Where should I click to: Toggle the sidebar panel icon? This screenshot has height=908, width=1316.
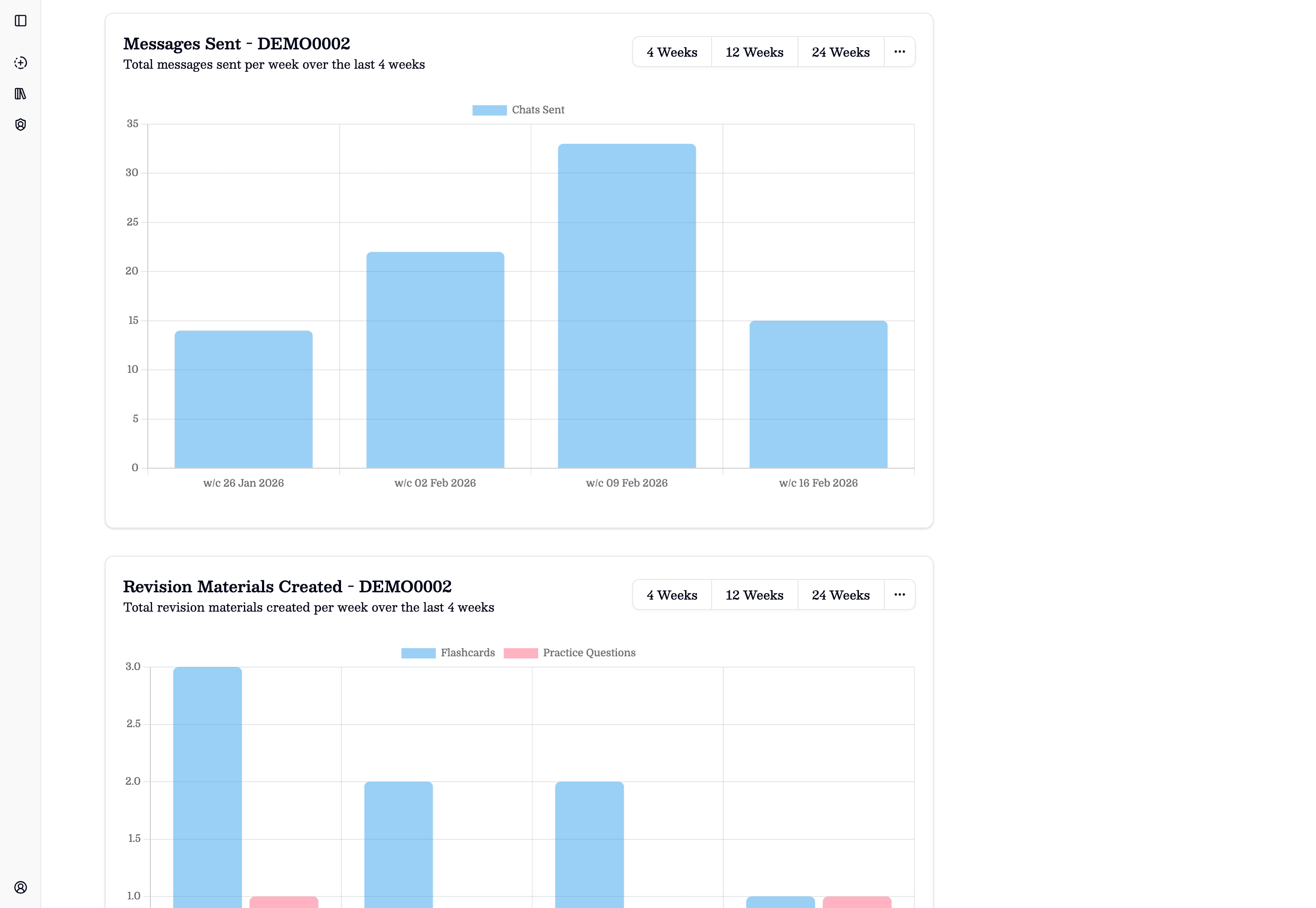[21, 21]
